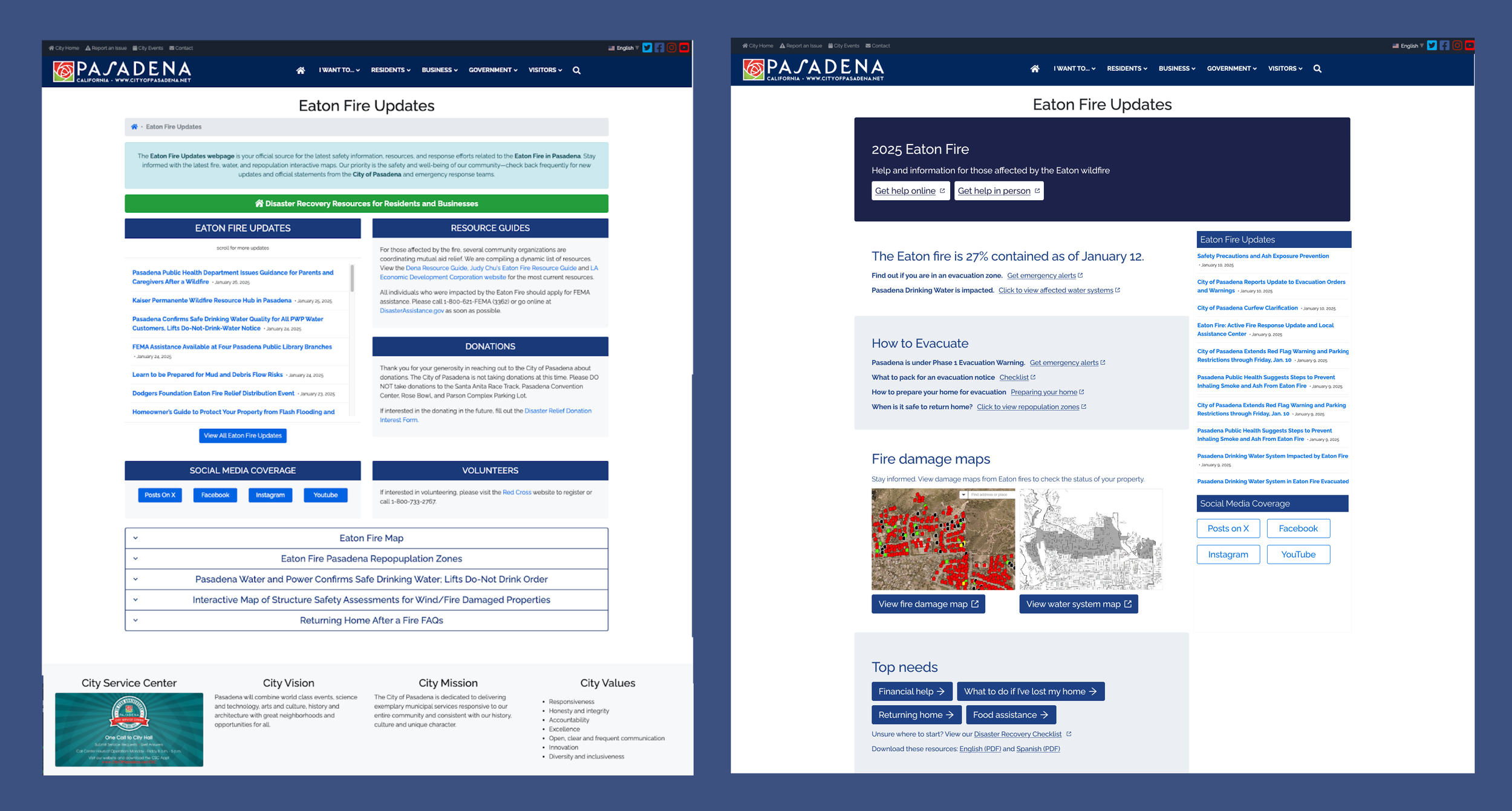Click the Facebook icon in right page header
The image size is (1512, 811).
coord(1444,45)
